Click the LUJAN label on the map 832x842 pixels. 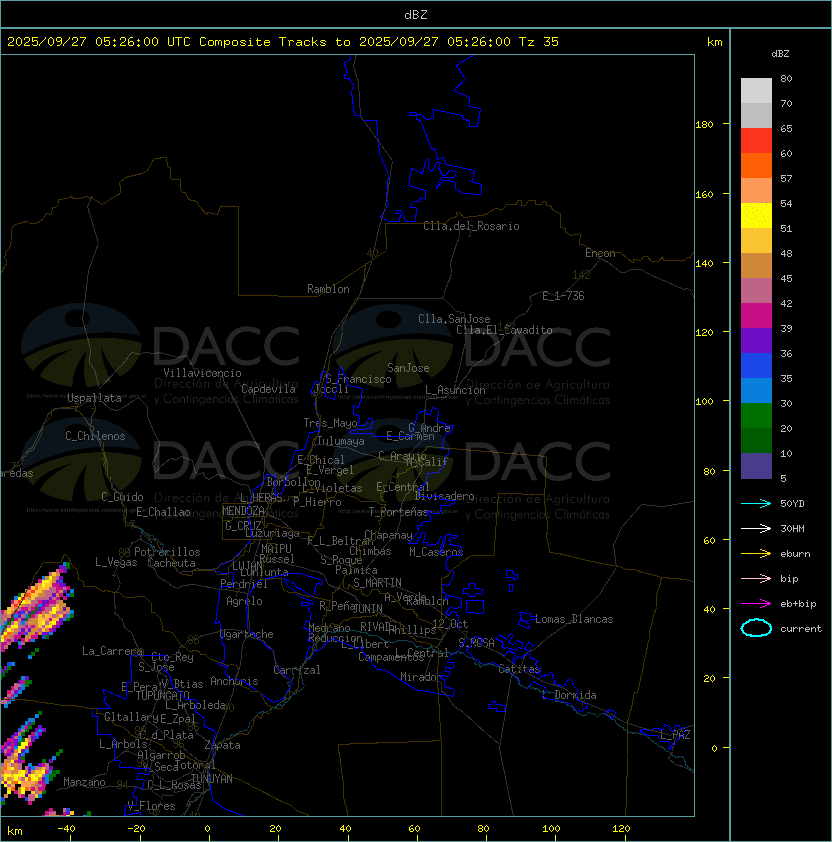247,566
